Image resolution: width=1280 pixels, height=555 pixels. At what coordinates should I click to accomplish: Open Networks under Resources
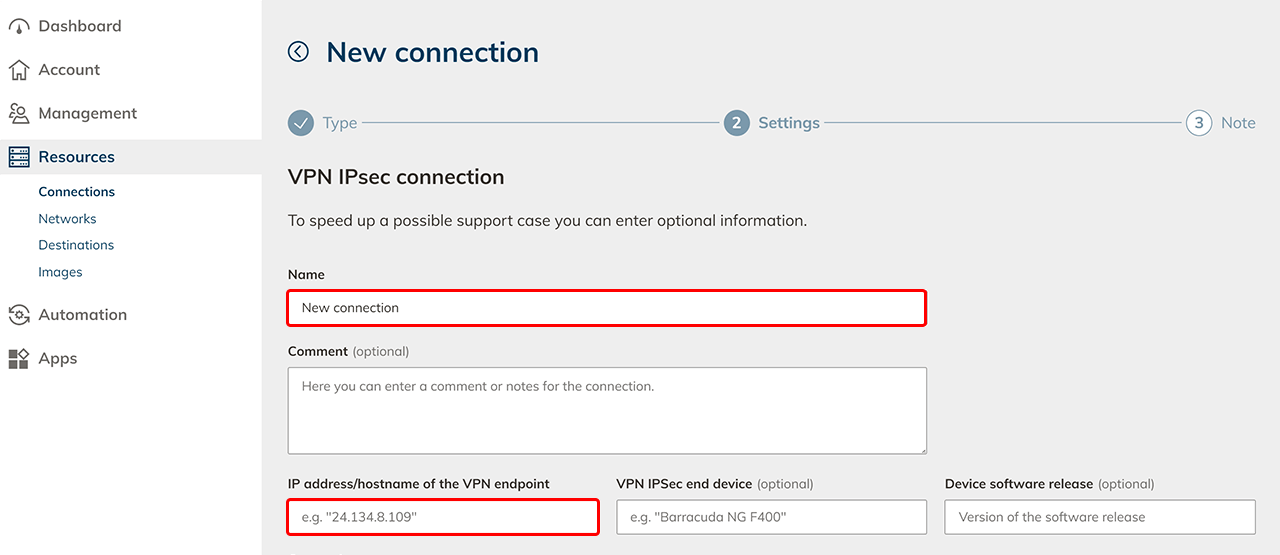[x=67, y=219]
